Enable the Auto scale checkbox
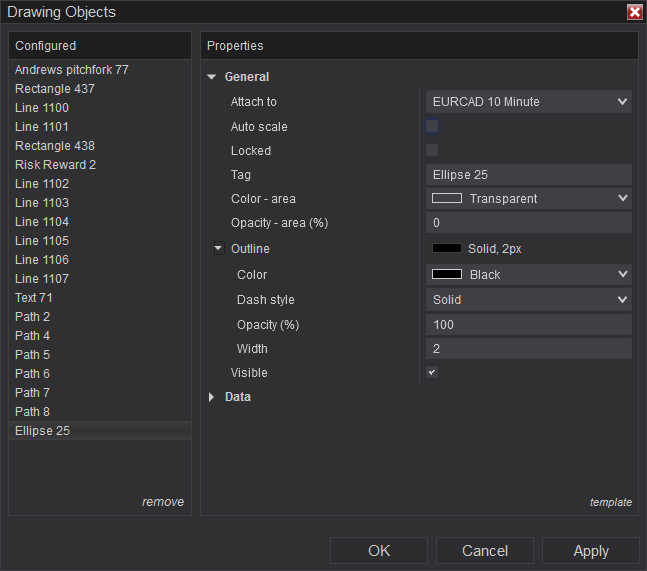 pos(432,126)
